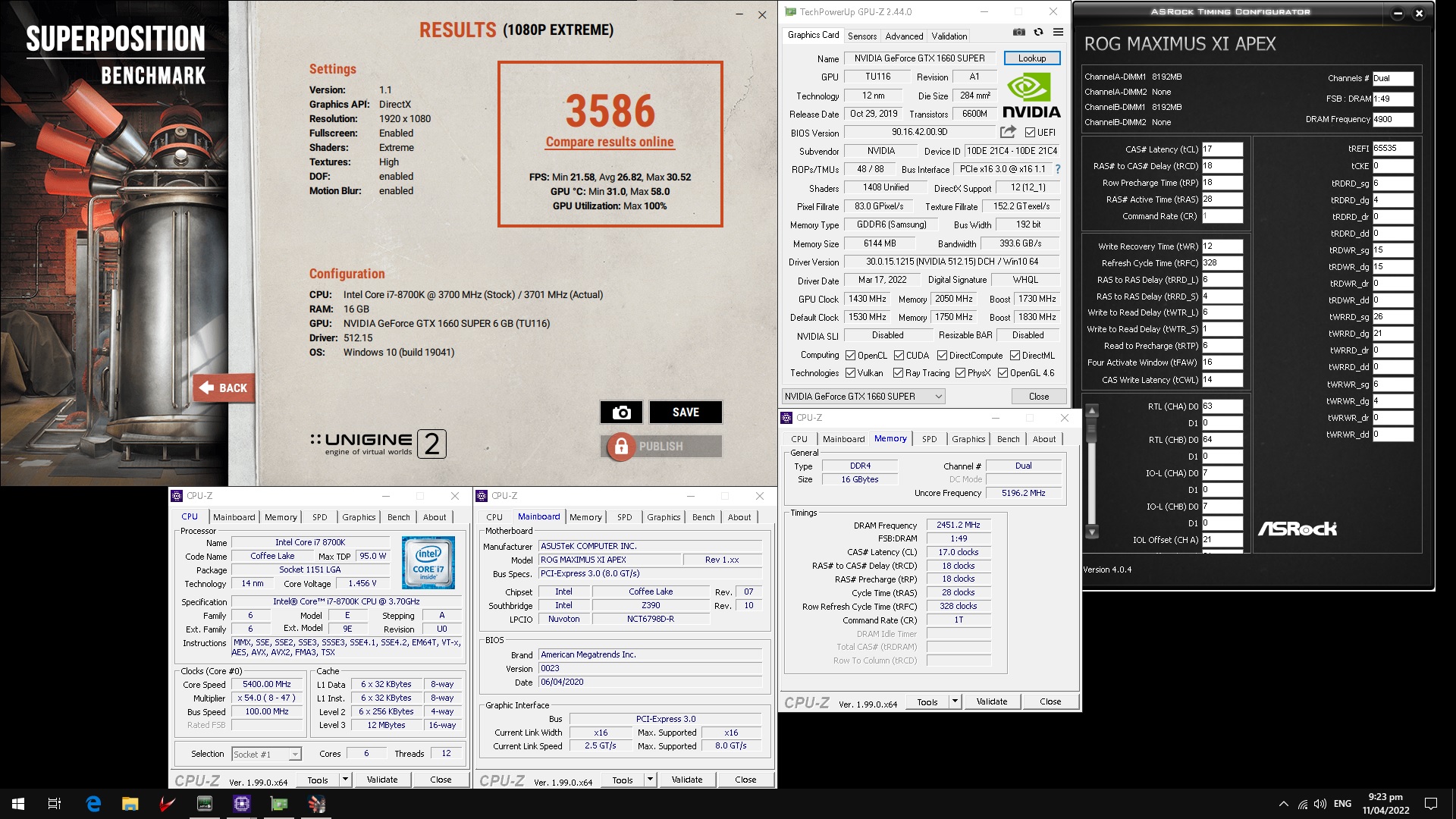This screenshot has height=819, width=1456.
Task: Click GPU-Z refresh icon
Action: pos(1038,33)
